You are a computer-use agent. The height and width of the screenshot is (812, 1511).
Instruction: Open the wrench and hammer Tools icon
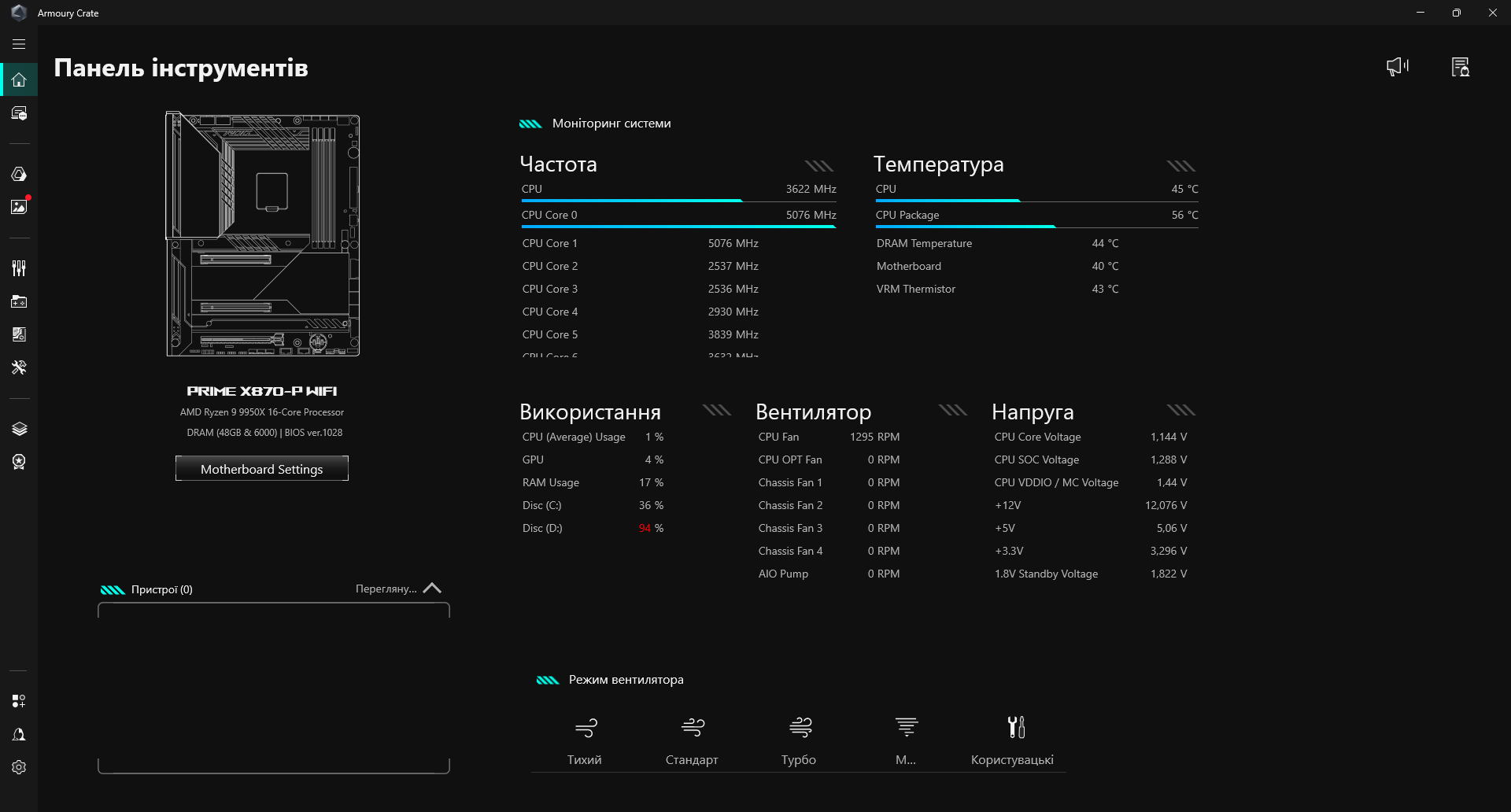(x=19, y=367)
